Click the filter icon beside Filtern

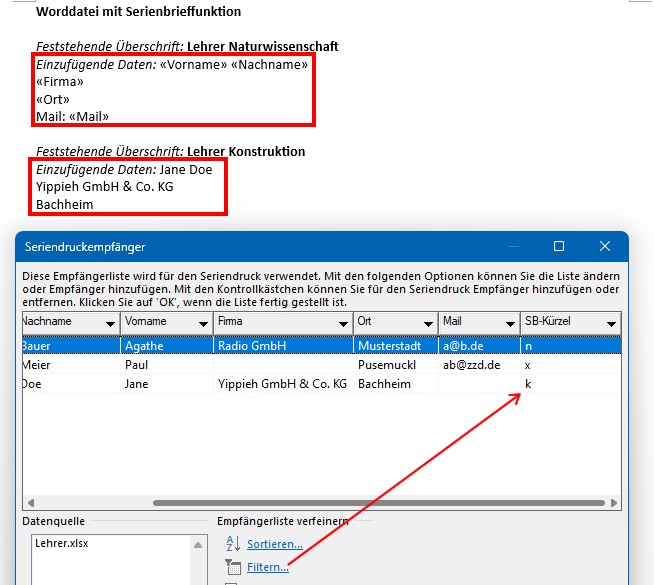coord(232,567)
